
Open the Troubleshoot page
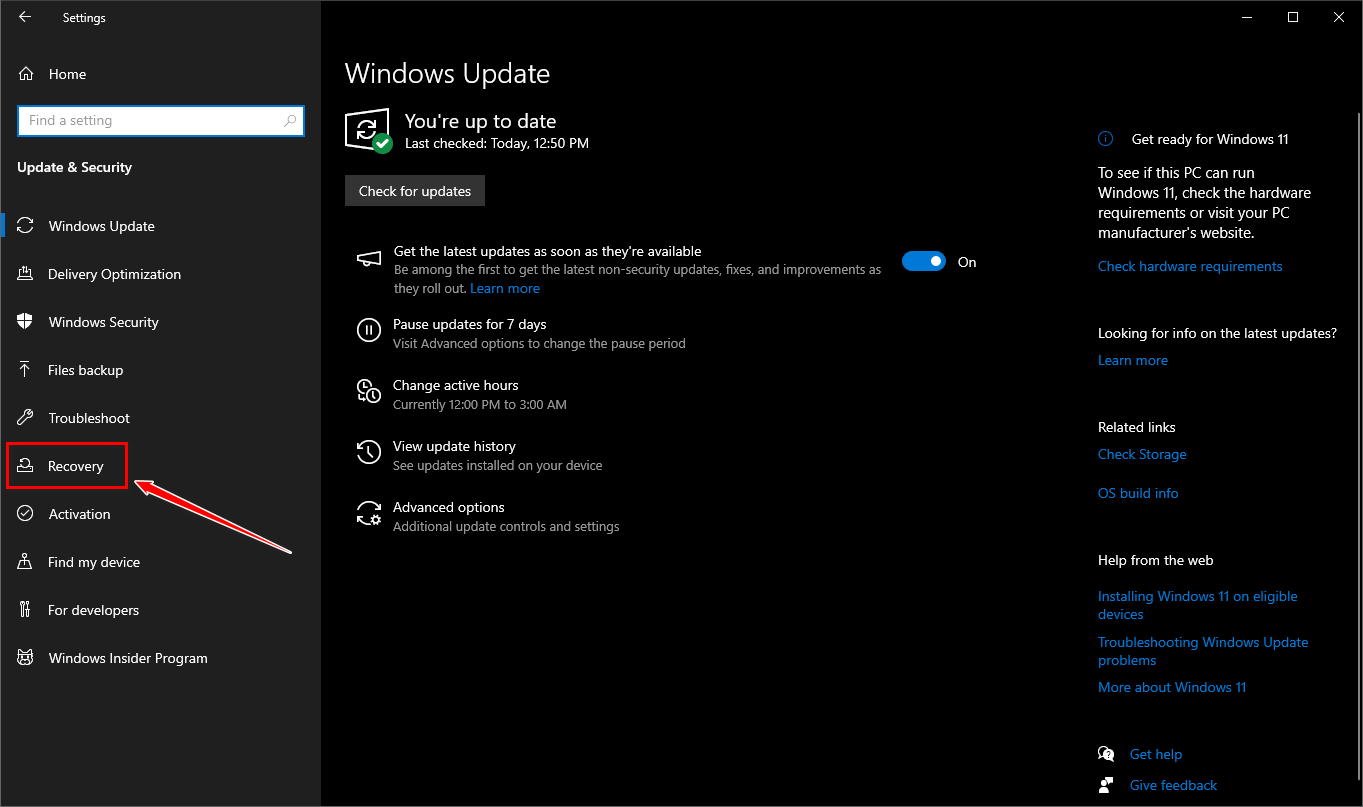tap(89, 418)
